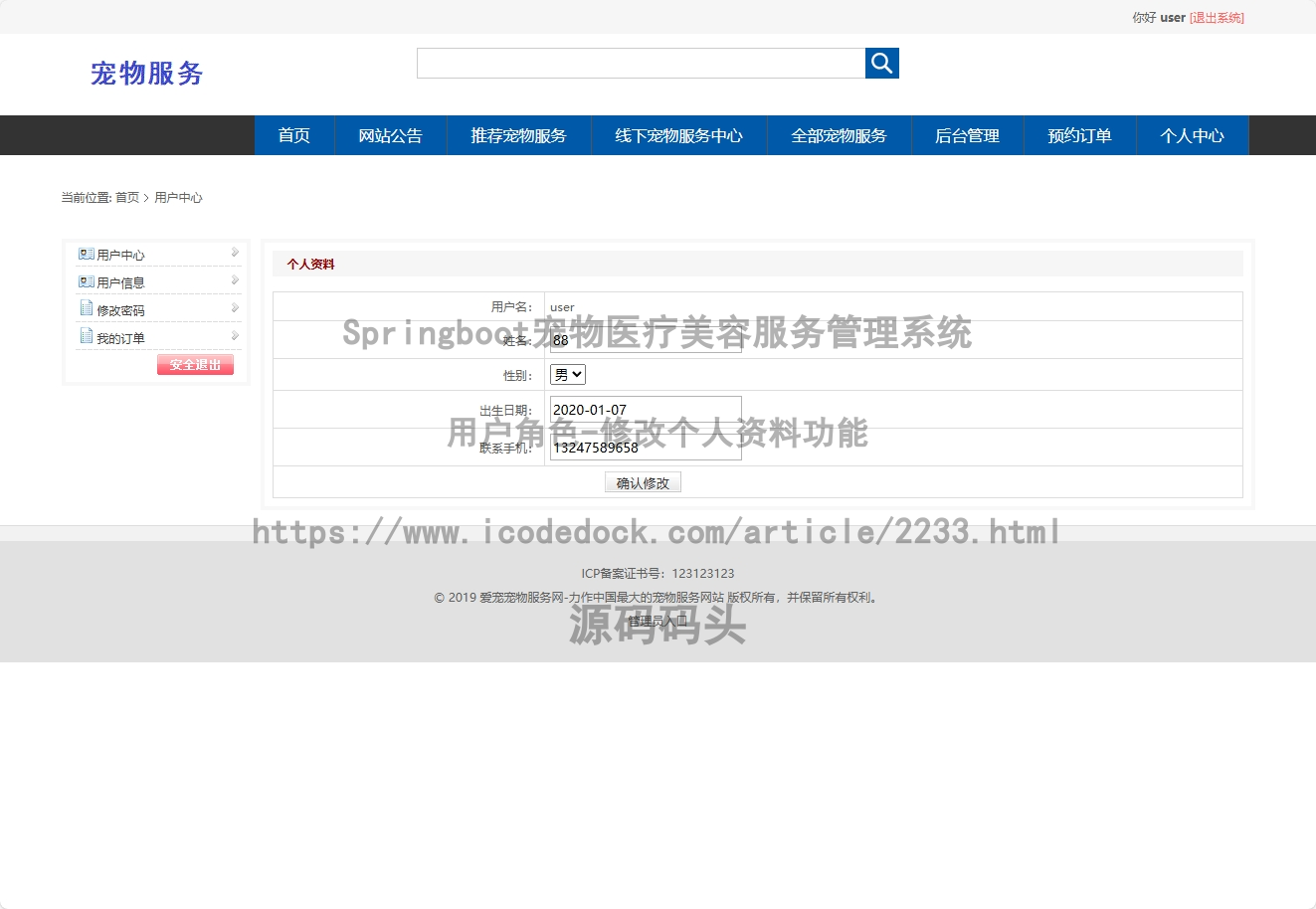This screenshot has height=909, width=1316.
Task: Click the 宠物服务 site logo
Action: 147,74
